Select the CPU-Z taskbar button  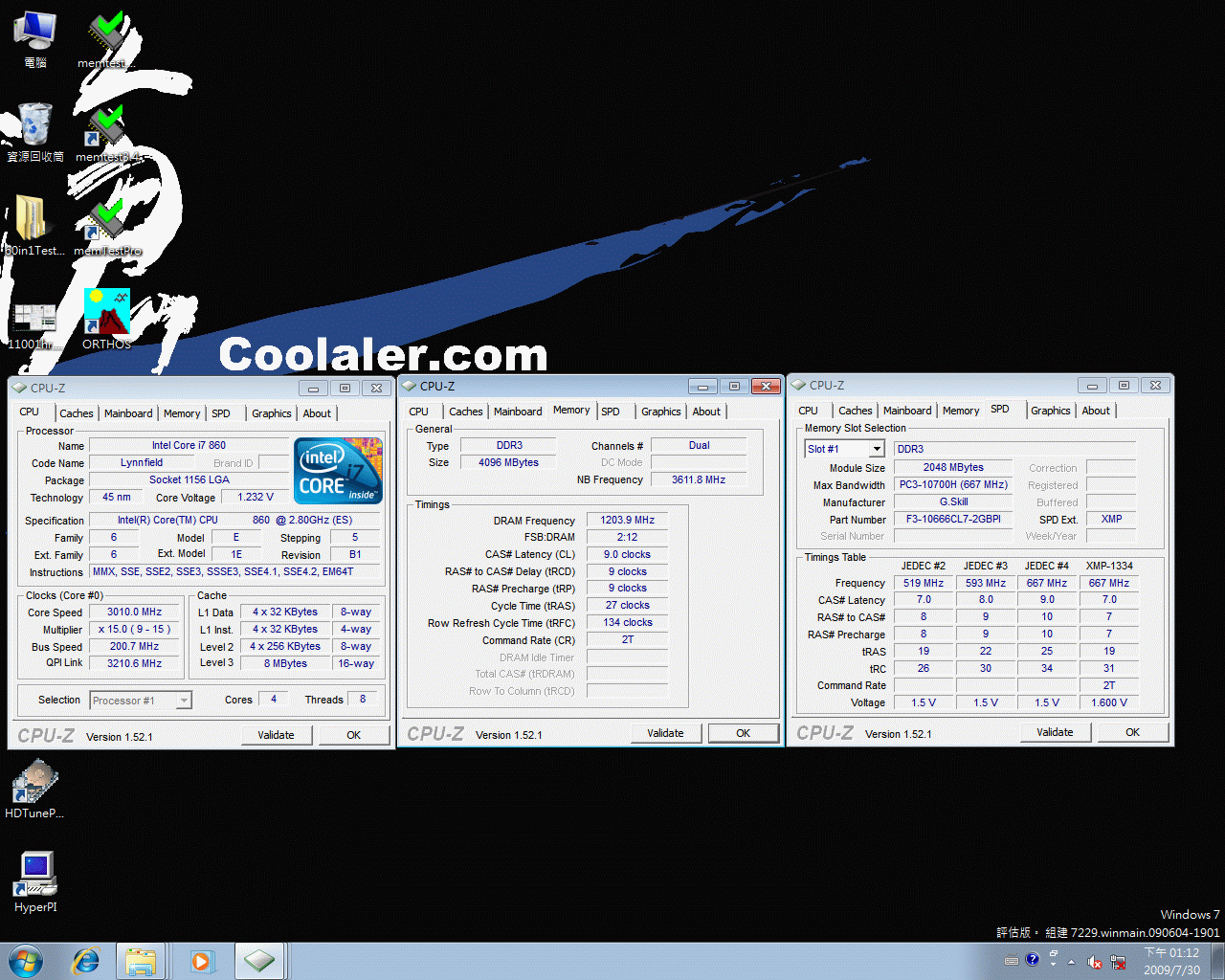pos(258,961)
